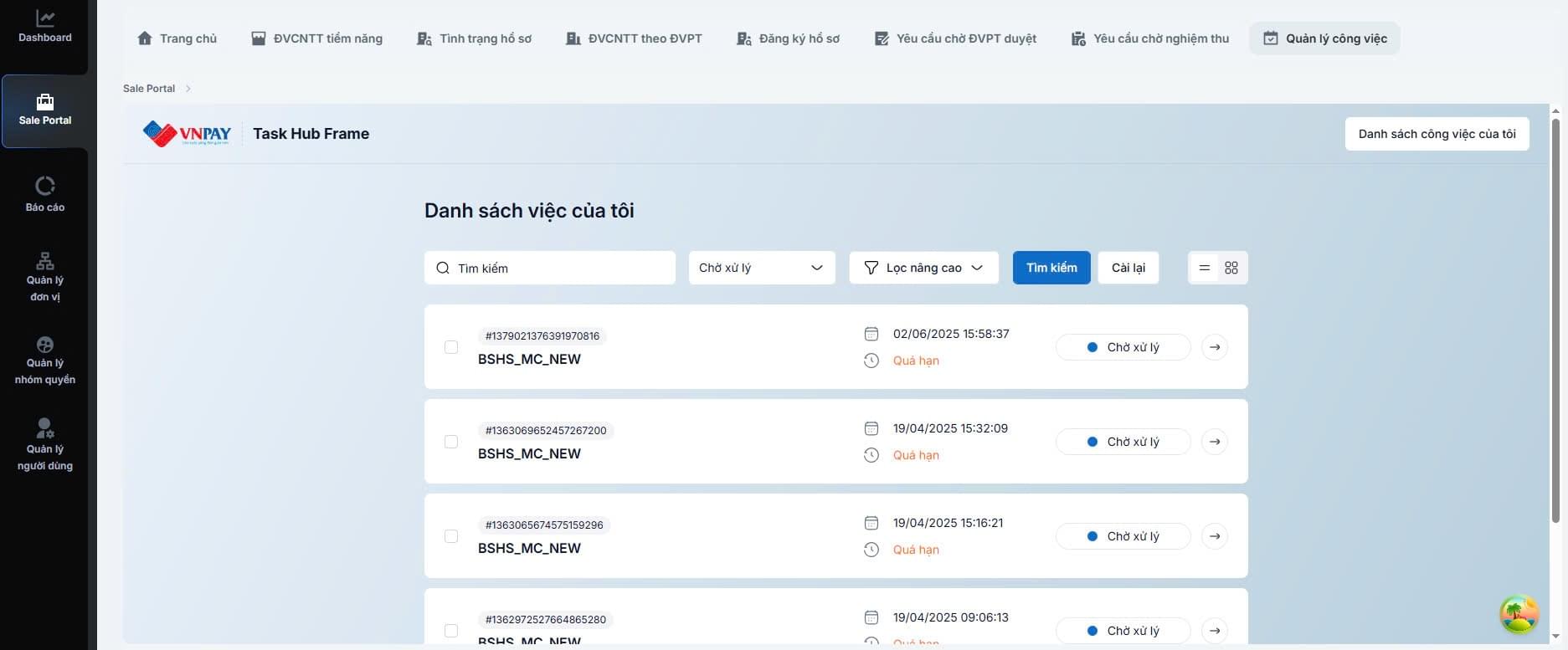Tick checkbox for task #1363065674575159296
Viewport: 1568px width, 650px height.
point(451,536)
